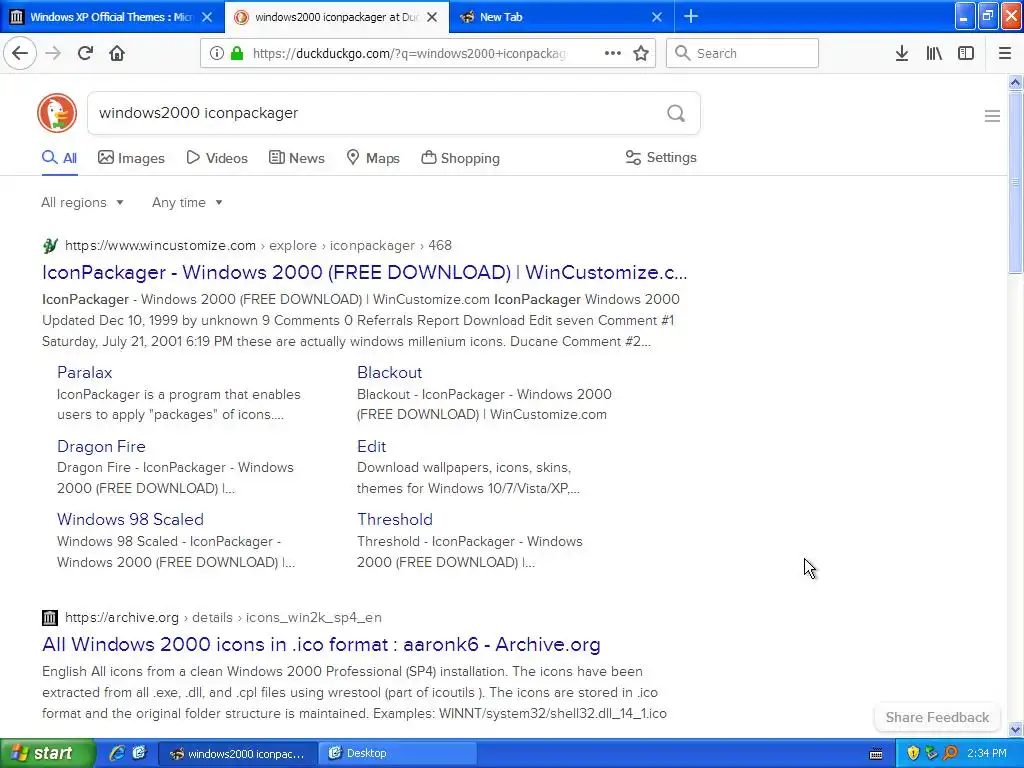
Task: Click the address bar URL
Action: (409, 54)
